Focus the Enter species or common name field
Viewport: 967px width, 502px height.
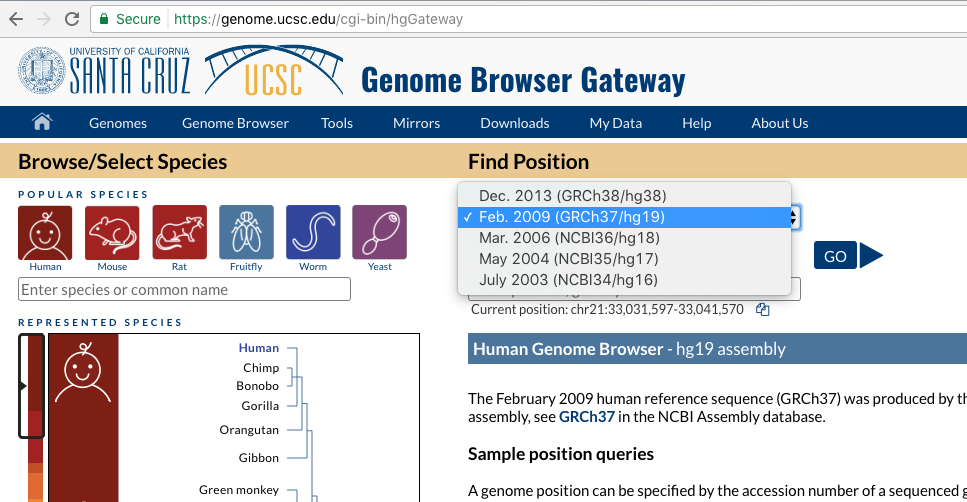(184, 289)
